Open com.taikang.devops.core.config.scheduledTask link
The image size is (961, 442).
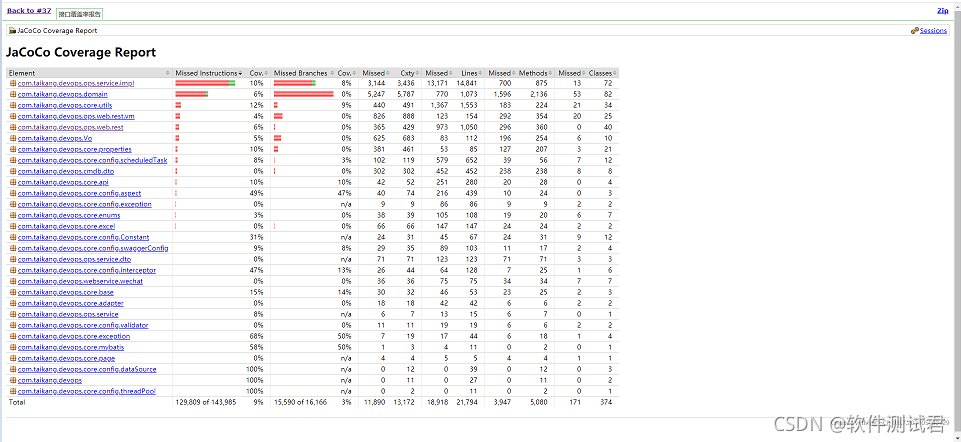point(93,161)
